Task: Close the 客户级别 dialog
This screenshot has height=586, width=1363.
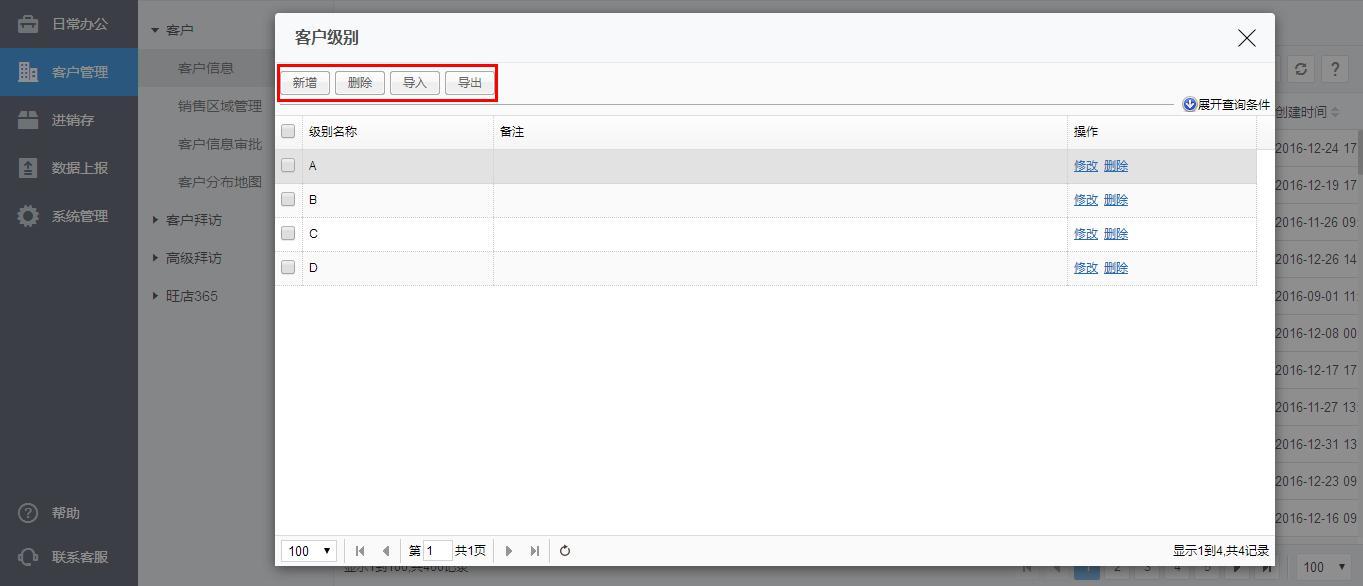Action: pyautogui.click(x=1246, y=38)
